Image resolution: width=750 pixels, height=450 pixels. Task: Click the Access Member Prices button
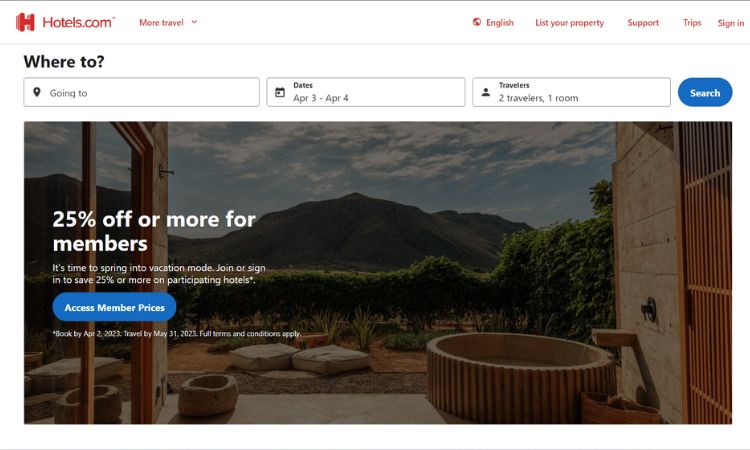click(x=114, y=307)
